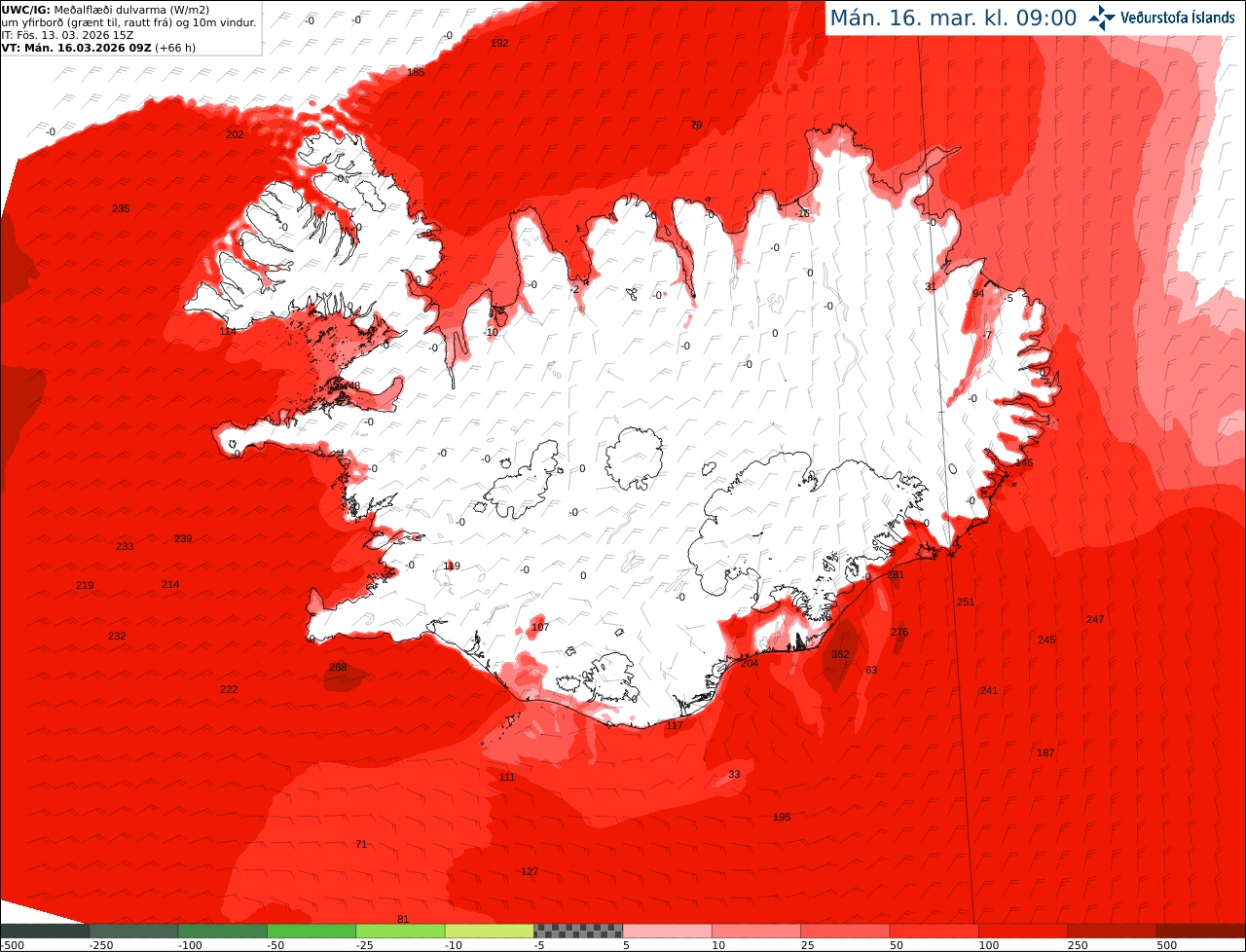Select the IT: Fös. 13. 03. 2026 15Z line
1246x952 pixels.
click(67, 35)
